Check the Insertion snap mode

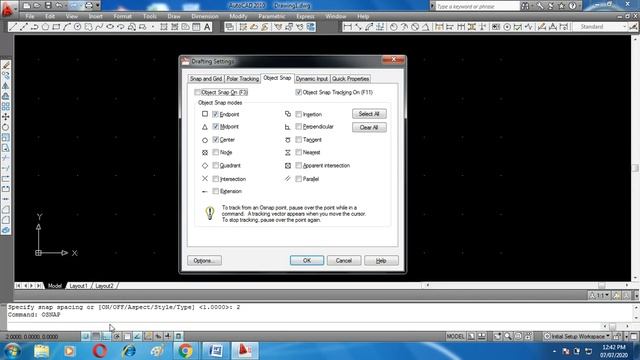click(x=298, y=114)
